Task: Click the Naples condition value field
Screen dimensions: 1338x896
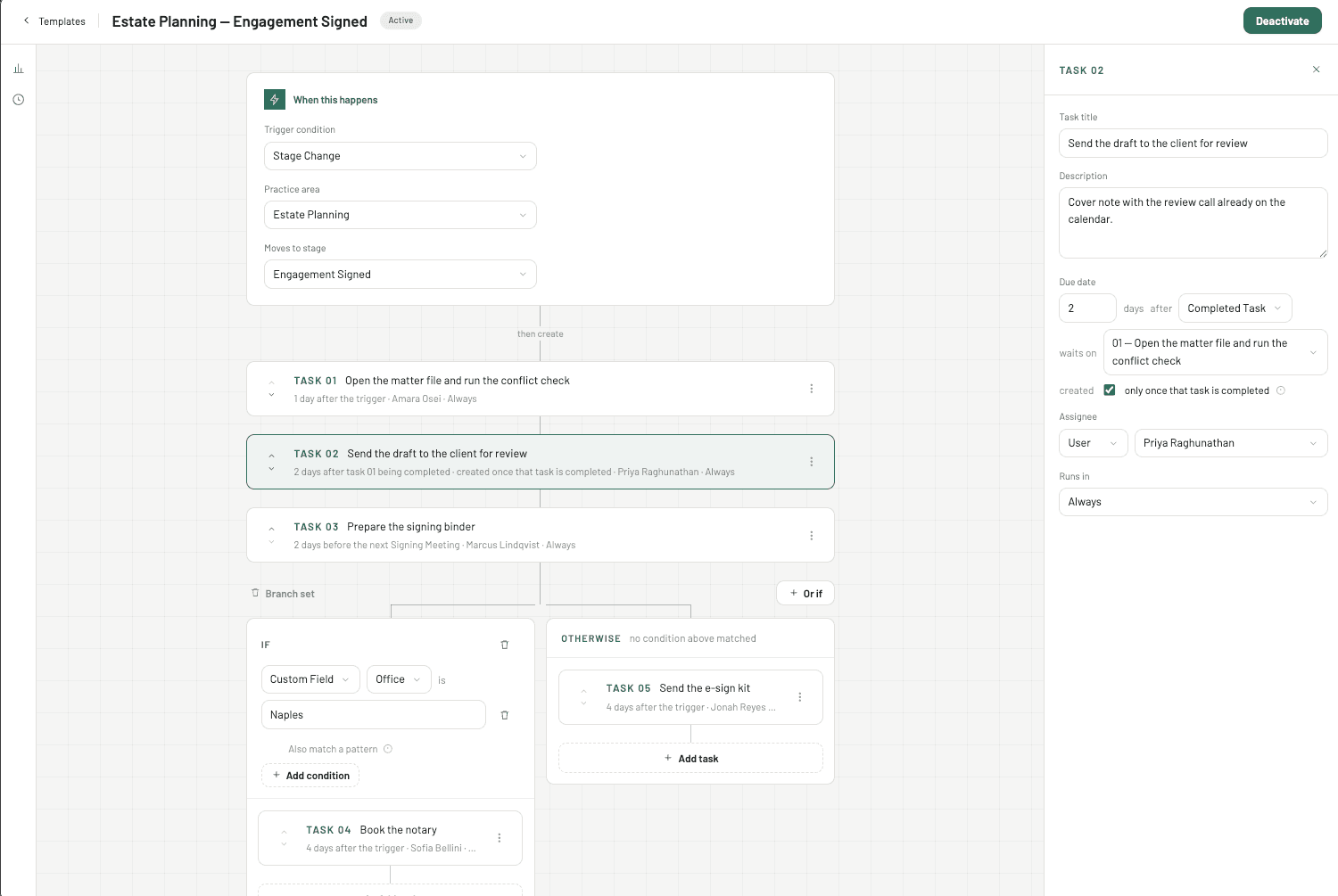Action: pos(374,715)
